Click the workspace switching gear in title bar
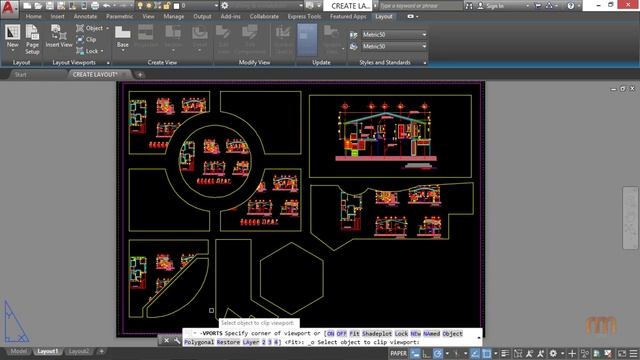 224,6
